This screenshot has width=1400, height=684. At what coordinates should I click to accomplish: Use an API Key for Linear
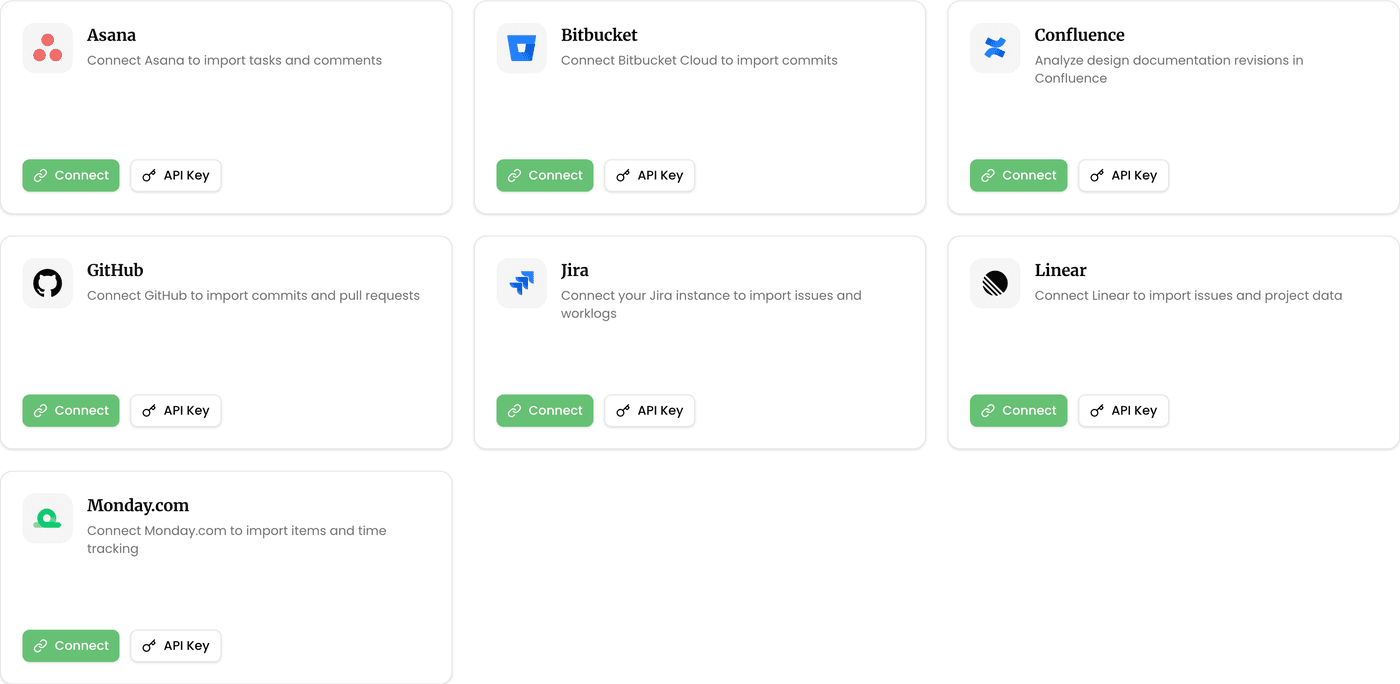(1123, 410)
